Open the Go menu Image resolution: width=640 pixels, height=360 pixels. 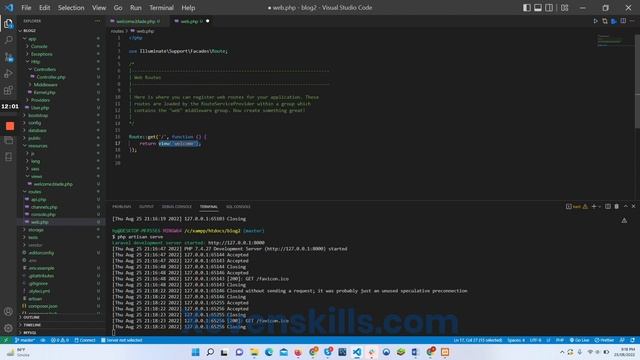click(x=118, y=8)
